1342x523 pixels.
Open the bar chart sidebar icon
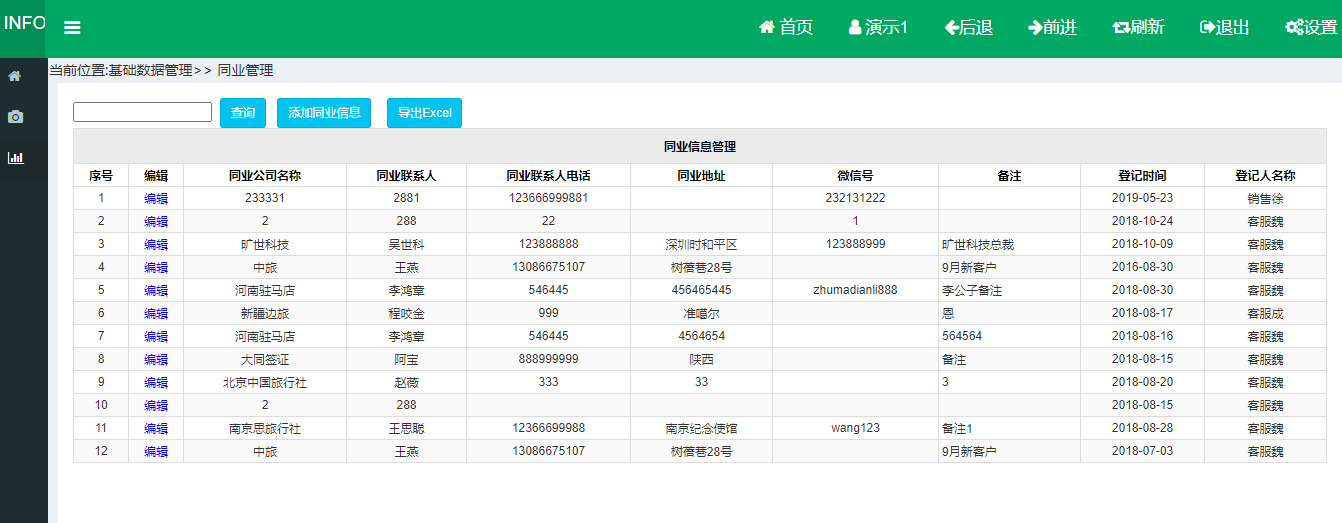pyautogui.click(x=15, y=157)
